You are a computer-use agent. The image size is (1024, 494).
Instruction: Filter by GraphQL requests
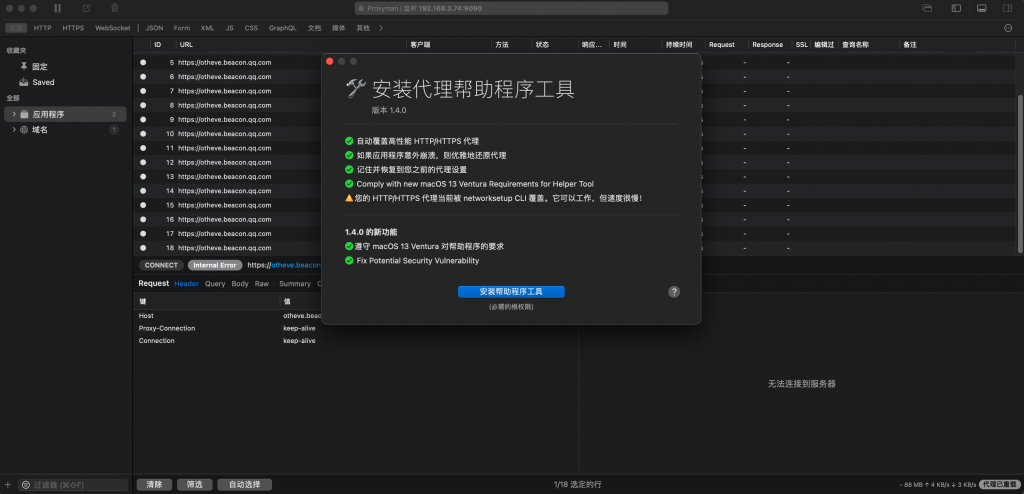coord(282,28)
